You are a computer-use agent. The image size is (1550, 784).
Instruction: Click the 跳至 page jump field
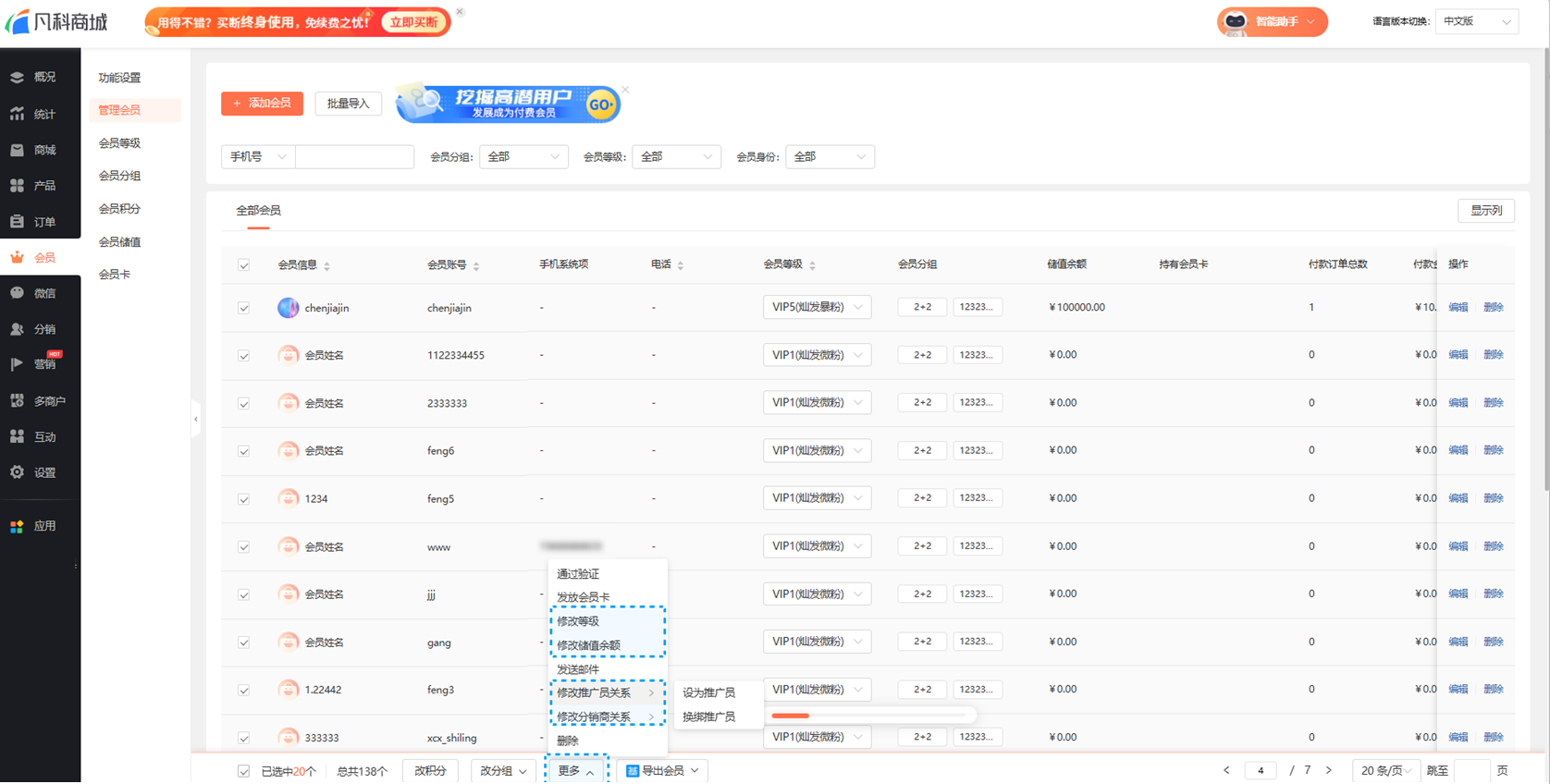coord(1471,770)
